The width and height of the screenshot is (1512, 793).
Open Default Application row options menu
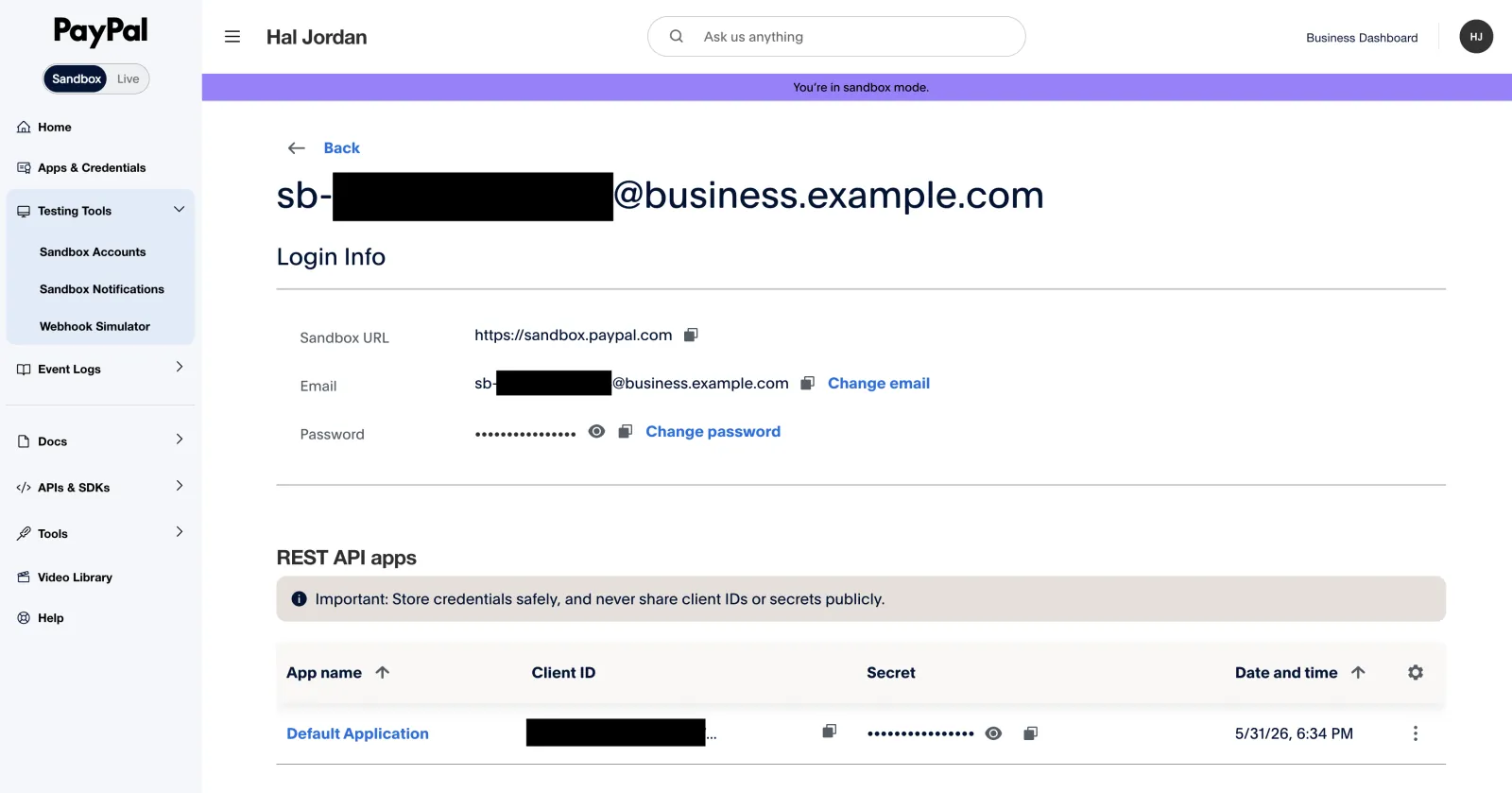[1415, 733]
